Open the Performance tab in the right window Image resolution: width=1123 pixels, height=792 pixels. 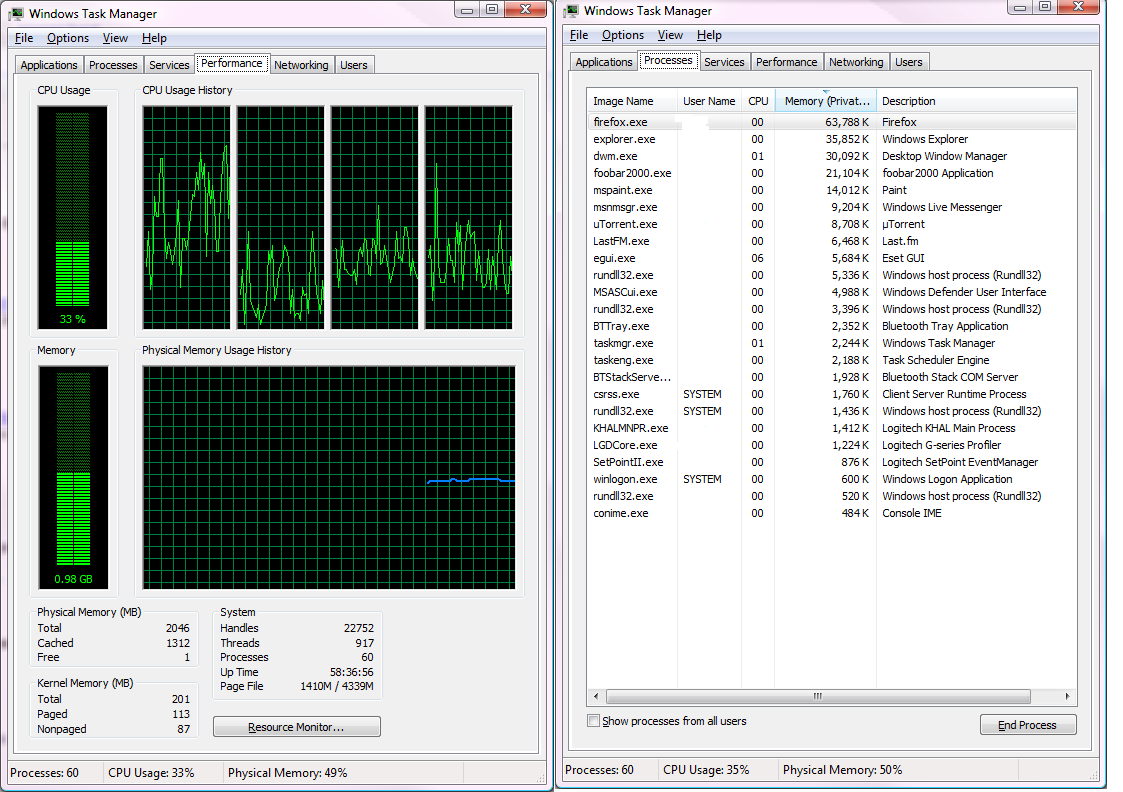(787, 61)
